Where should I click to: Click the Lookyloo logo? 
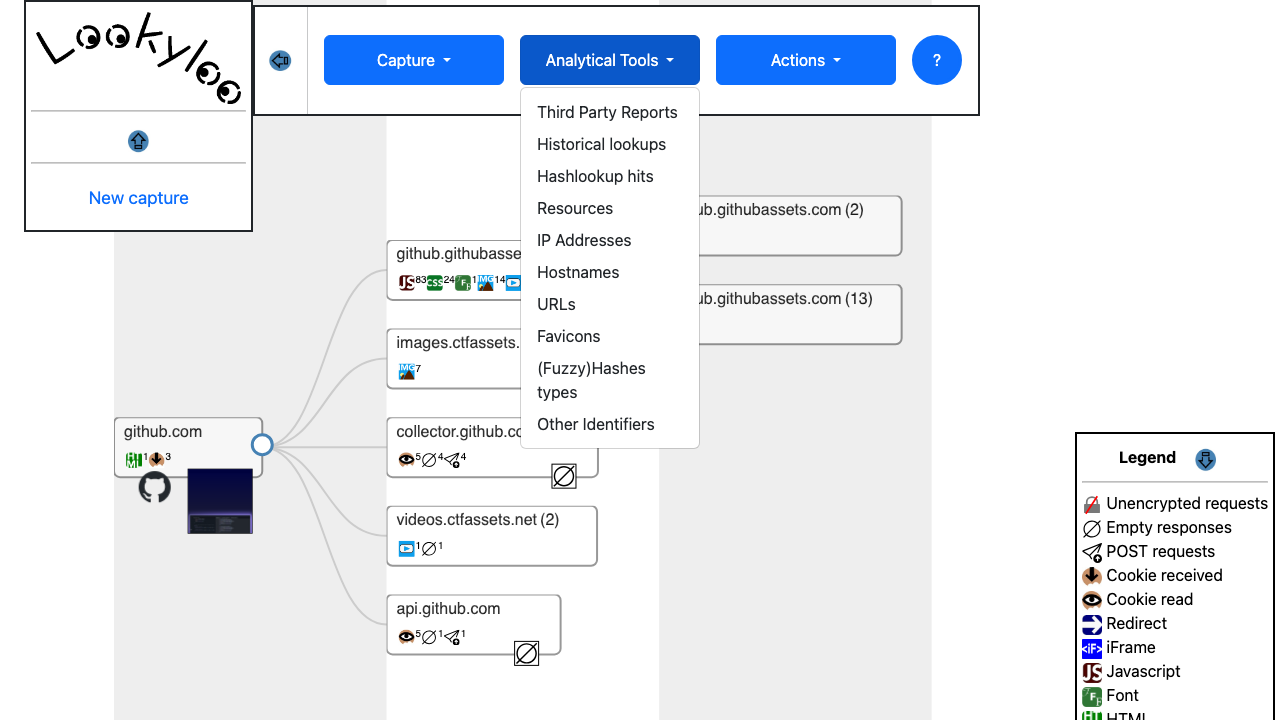(x=139, y=59)
